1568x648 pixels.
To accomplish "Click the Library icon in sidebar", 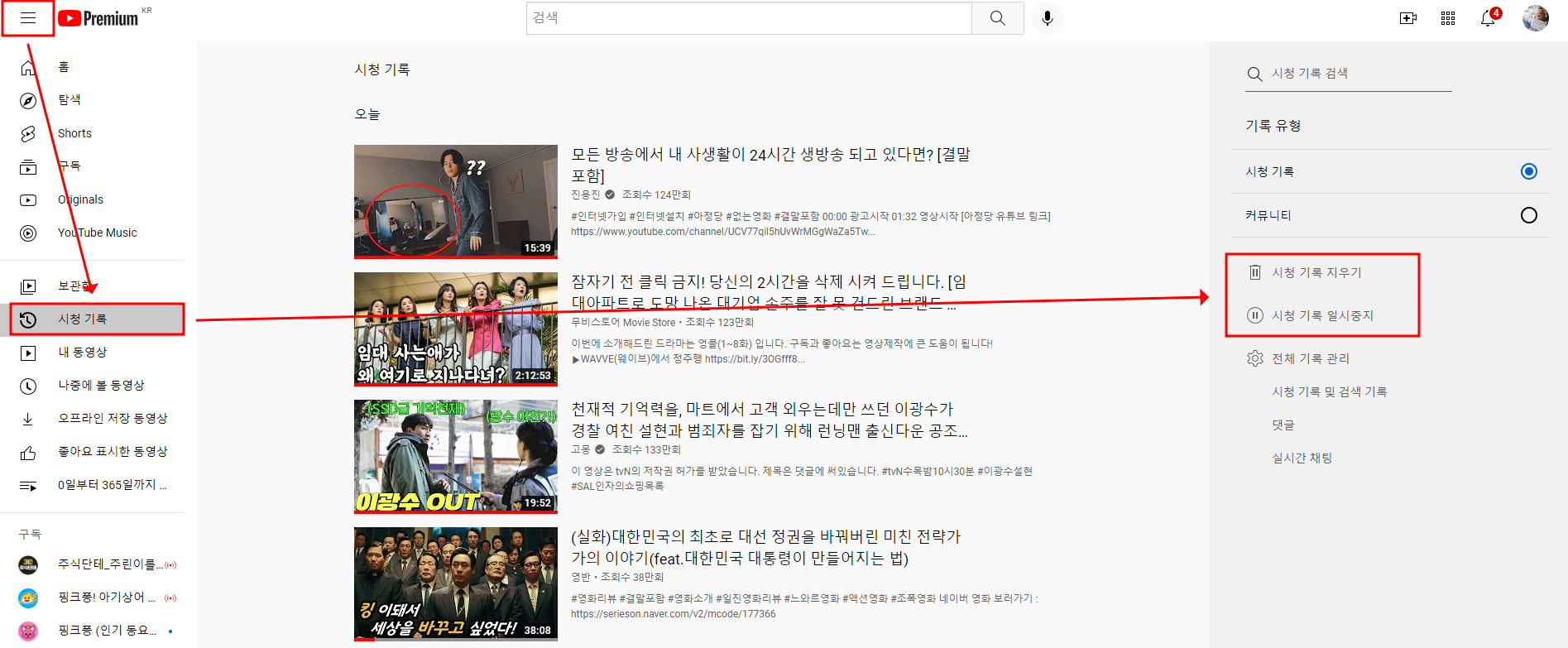I will (x=28, y=287).
